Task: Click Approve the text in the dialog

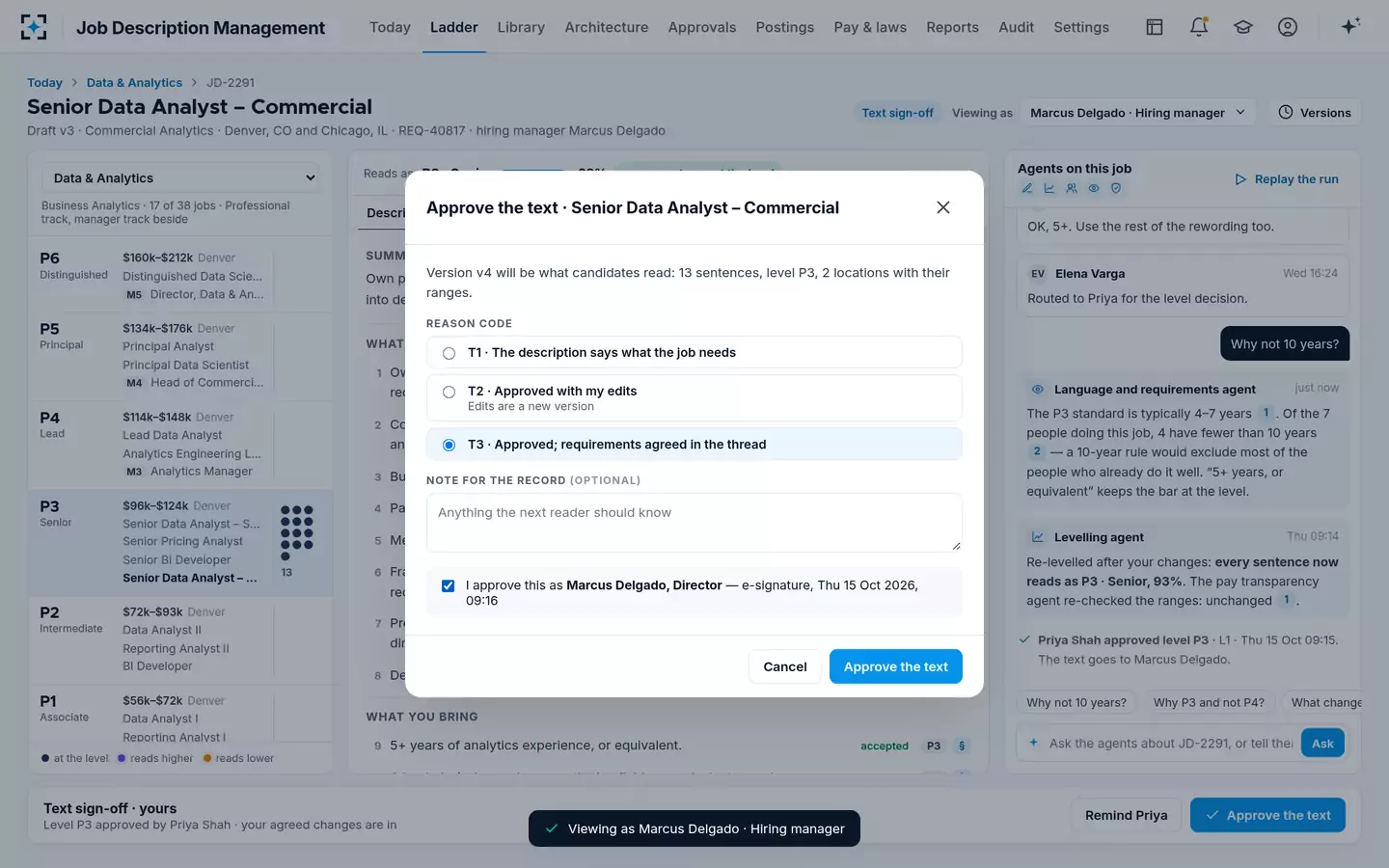Action: 896,666
